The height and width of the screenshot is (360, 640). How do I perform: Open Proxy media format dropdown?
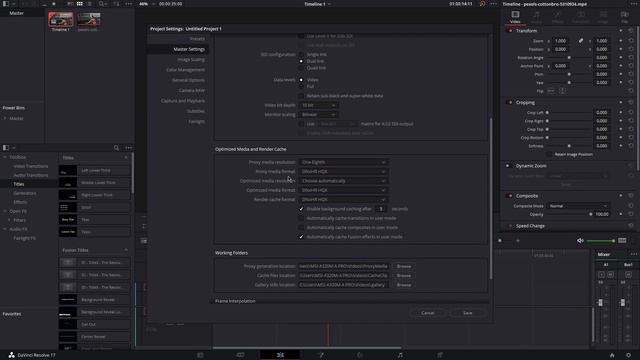click(x=343, y=171)
